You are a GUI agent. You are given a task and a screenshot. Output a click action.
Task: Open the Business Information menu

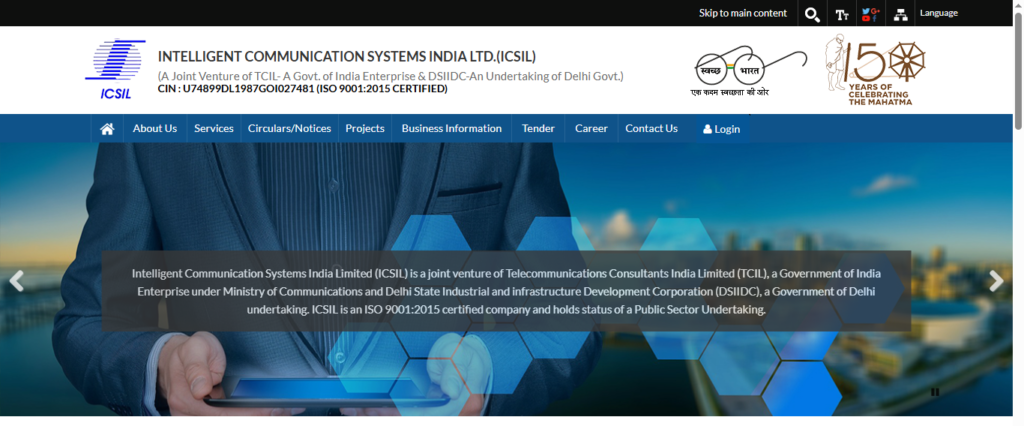point(451,129)
